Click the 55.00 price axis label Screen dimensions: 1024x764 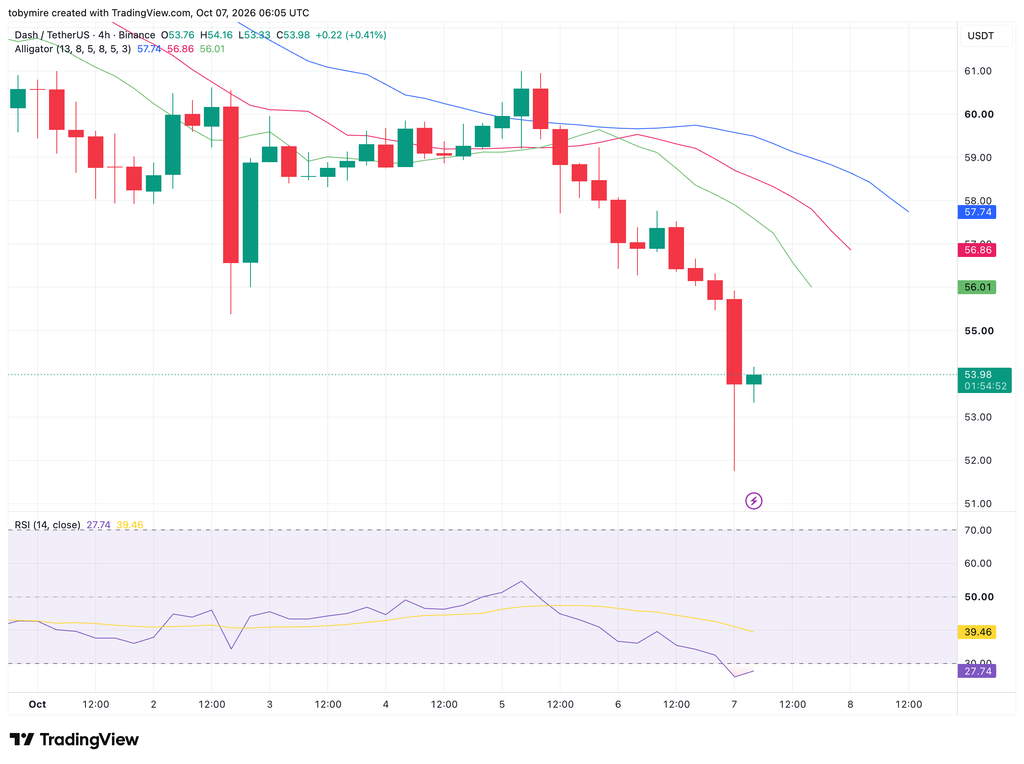[978, 331]
